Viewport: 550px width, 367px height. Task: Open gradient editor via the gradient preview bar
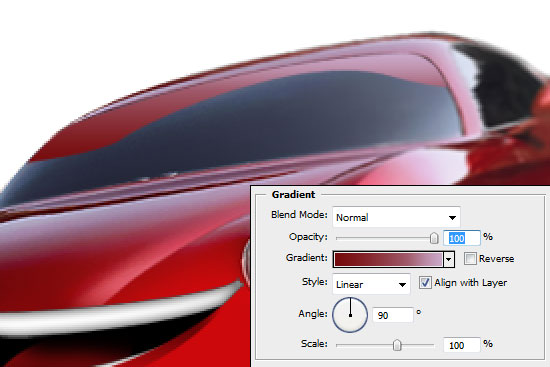(388, 259)
